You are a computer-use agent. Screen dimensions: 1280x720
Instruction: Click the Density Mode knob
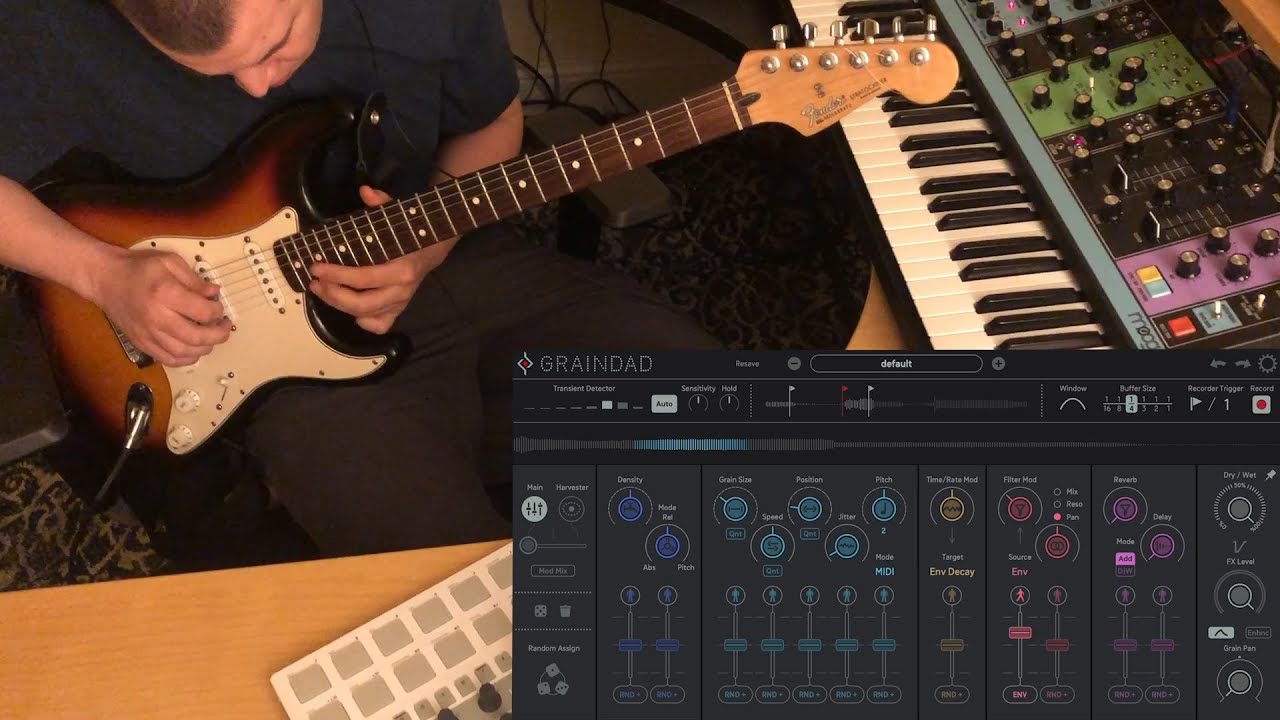[x=668, y=545]
